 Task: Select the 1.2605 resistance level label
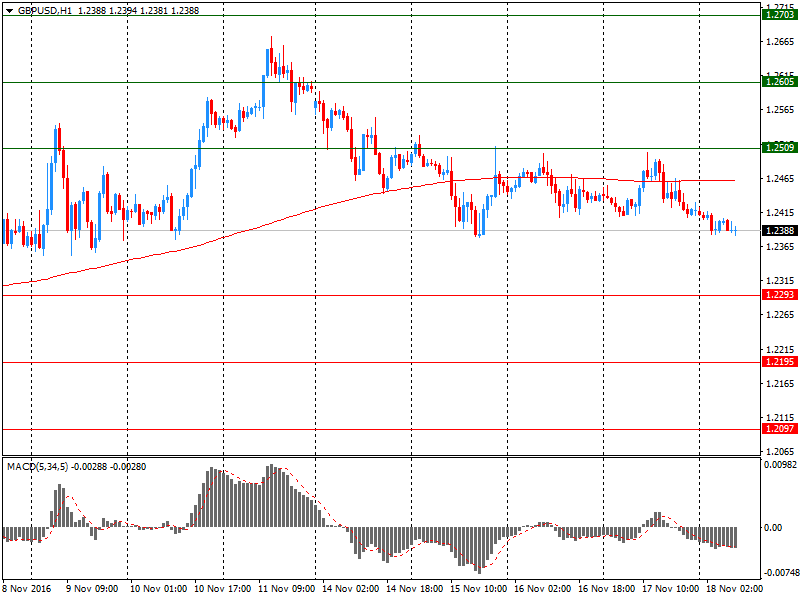pos(780,82)
